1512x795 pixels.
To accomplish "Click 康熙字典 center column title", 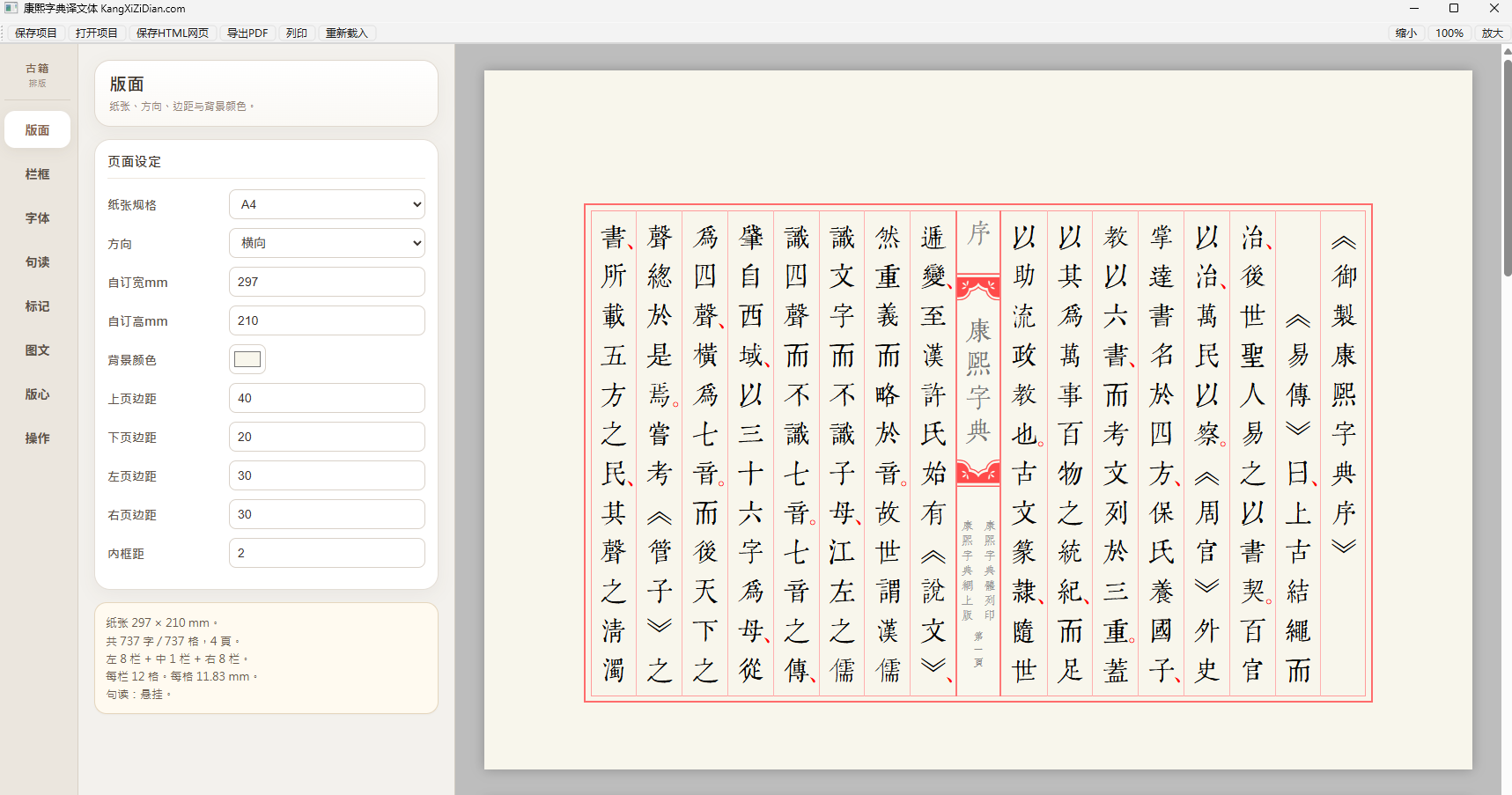I will (978, 380).
